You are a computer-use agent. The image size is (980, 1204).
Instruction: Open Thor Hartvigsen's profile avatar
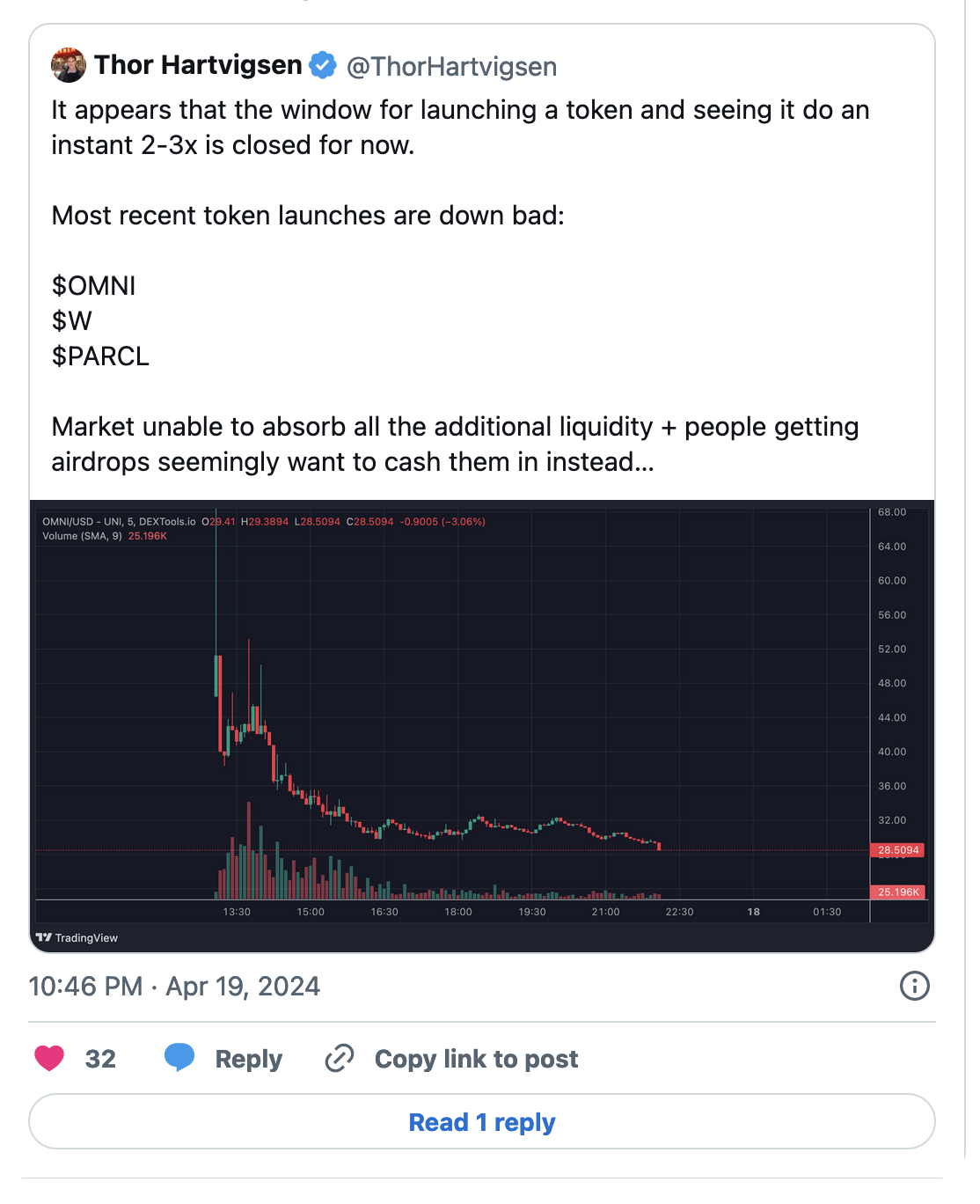(68, 64)
